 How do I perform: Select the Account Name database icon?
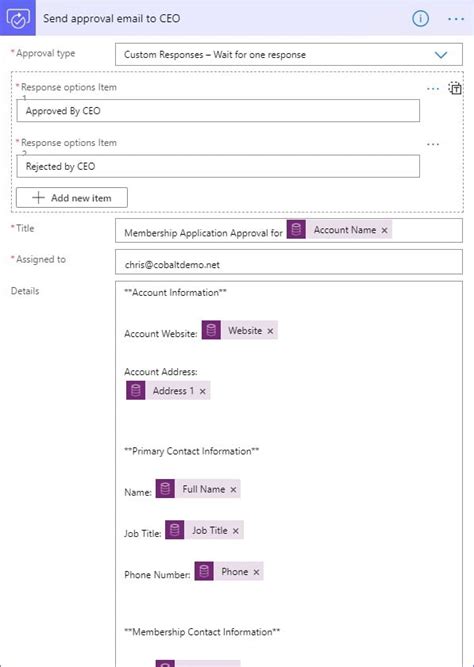pos(296,229)
